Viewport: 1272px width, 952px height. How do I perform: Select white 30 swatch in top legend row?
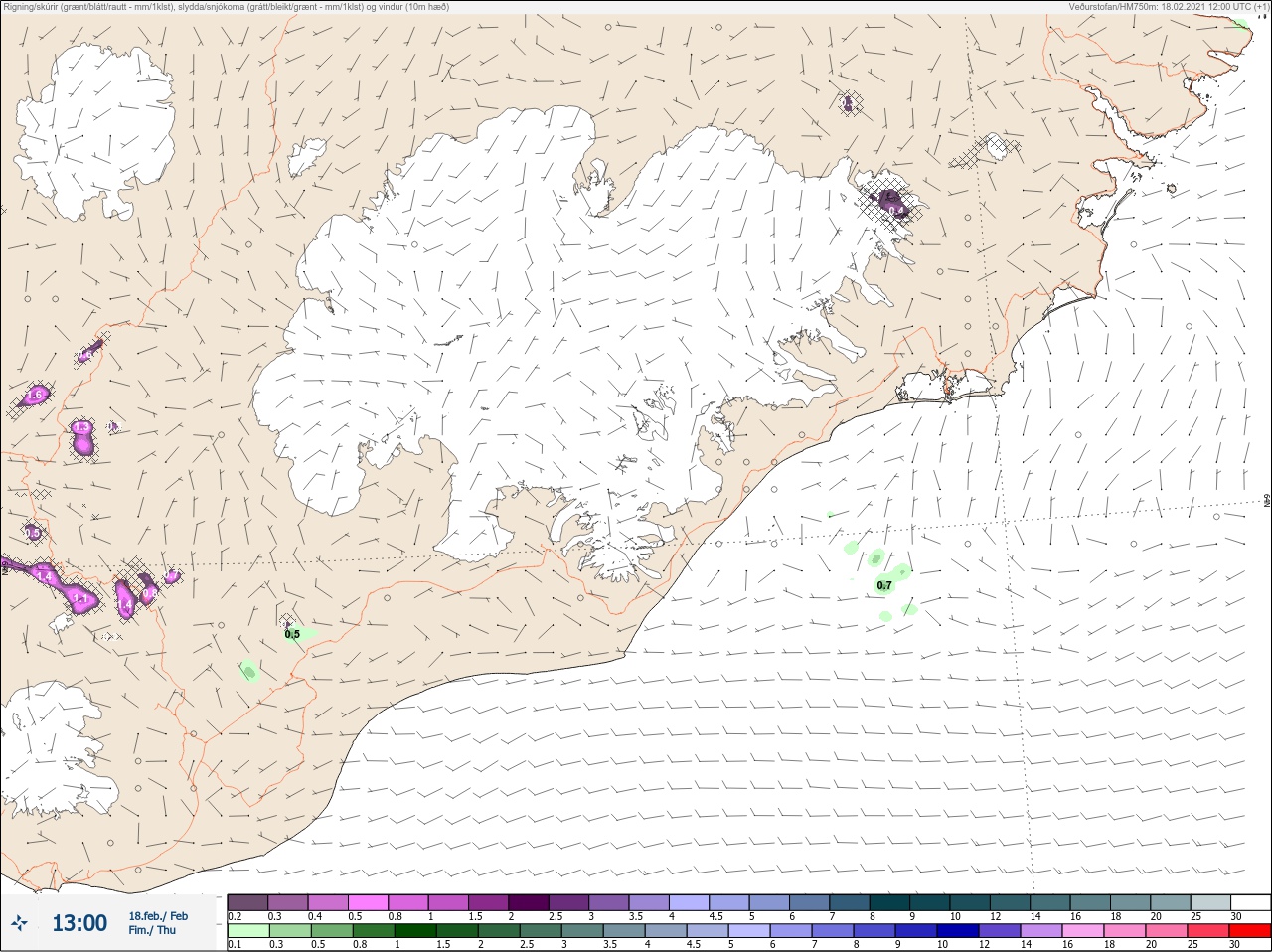[x=1250, y=902]
